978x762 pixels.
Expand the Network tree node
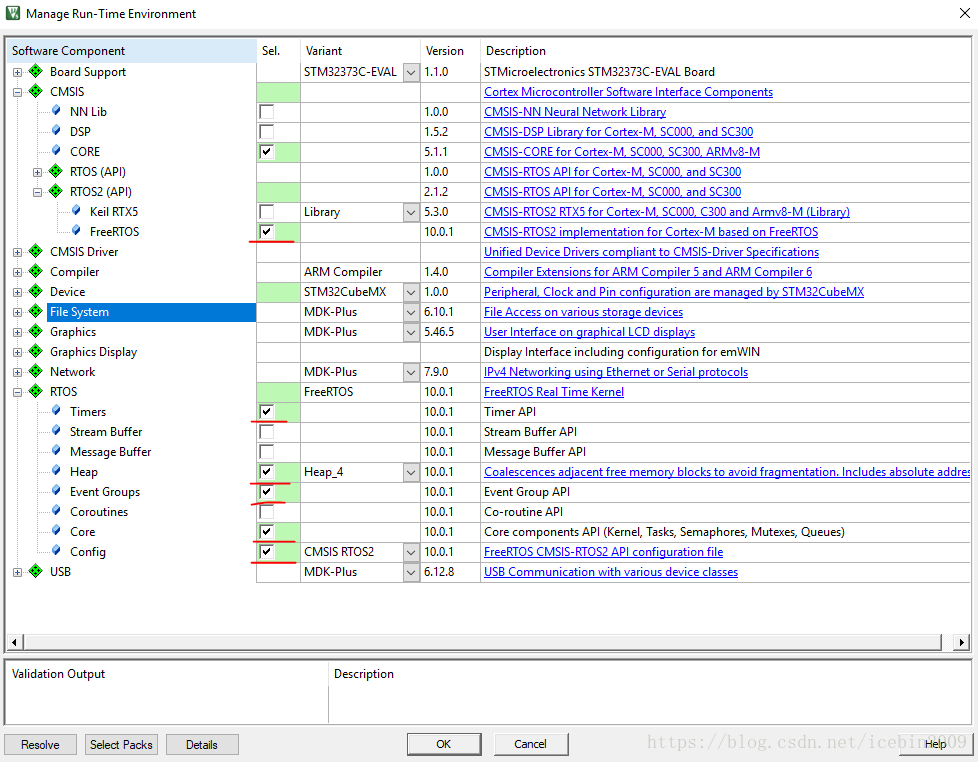[17, 372]
